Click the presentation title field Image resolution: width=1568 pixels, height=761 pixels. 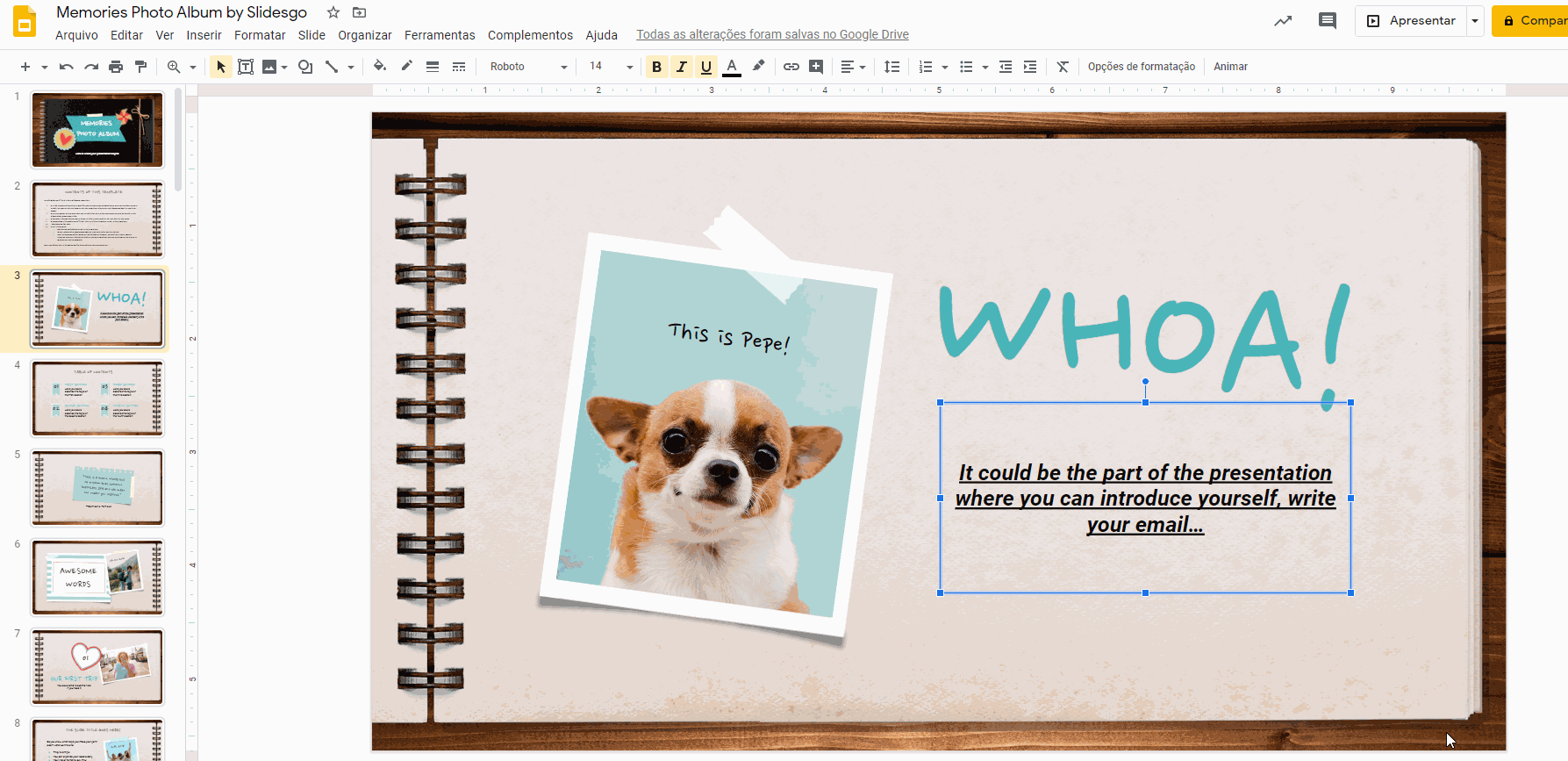pyautogui.click(x=182, y=12)
